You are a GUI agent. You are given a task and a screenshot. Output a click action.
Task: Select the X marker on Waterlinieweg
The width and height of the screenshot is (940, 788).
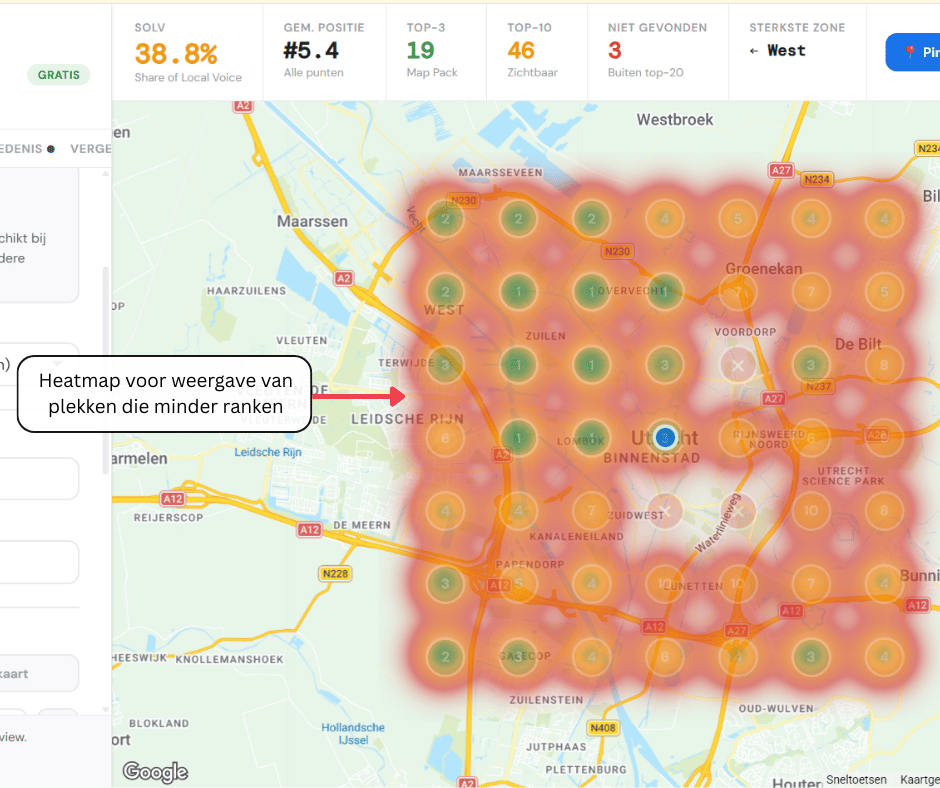pos(738,510)
